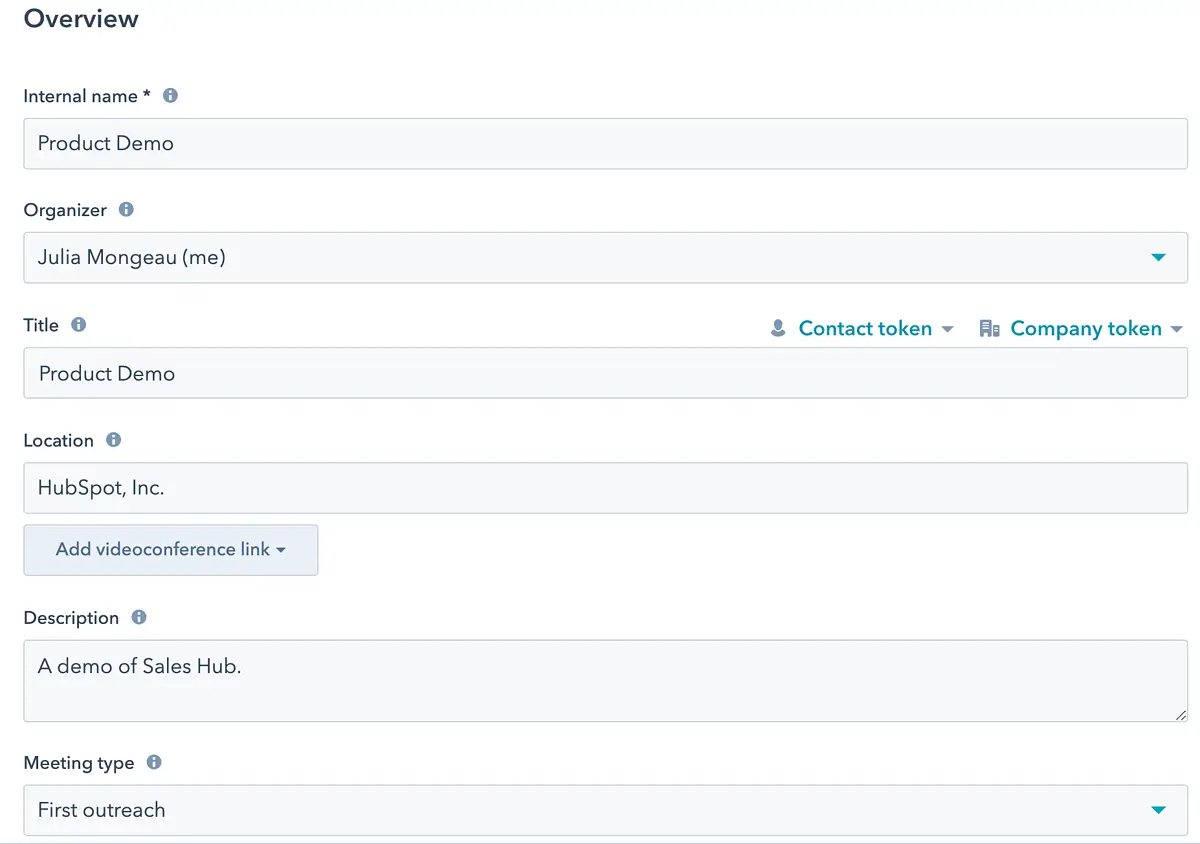Click the person icon for Contact token
This screenshot has height=844, width=1200.
(x=778, y=329)
